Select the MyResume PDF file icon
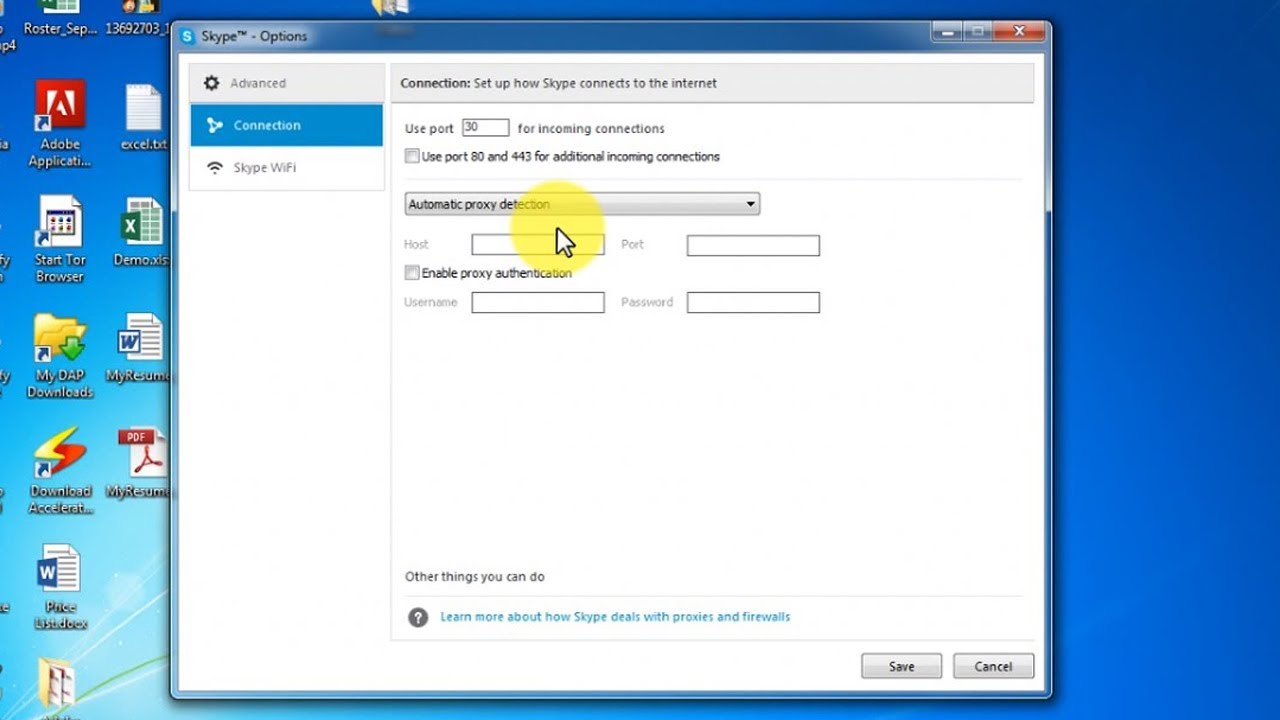This screenshot has height=720, width=1280. click(140, 464)
